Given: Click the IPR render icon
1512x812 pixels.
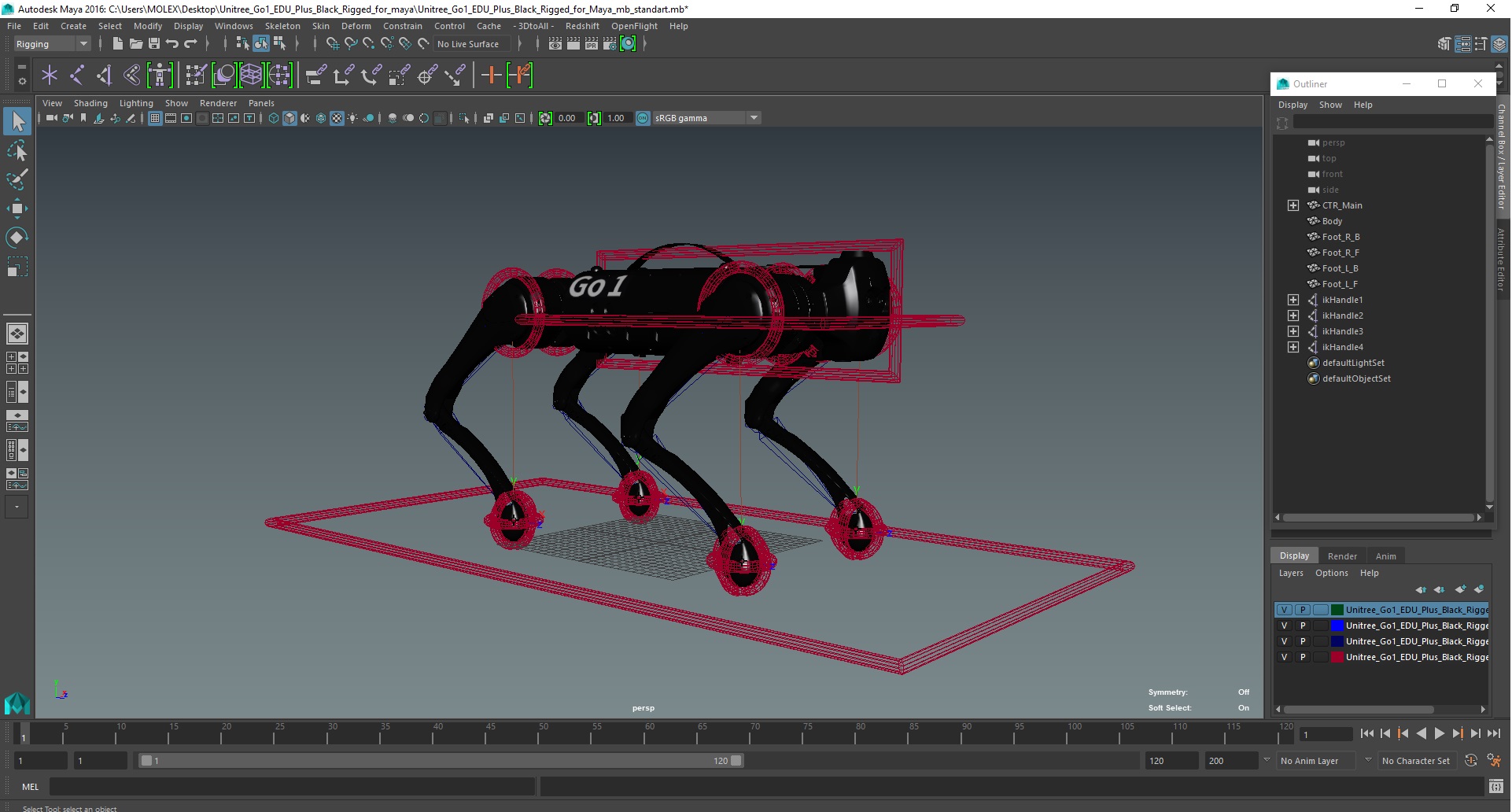Looking at the screenshot, I should [592, 44].
